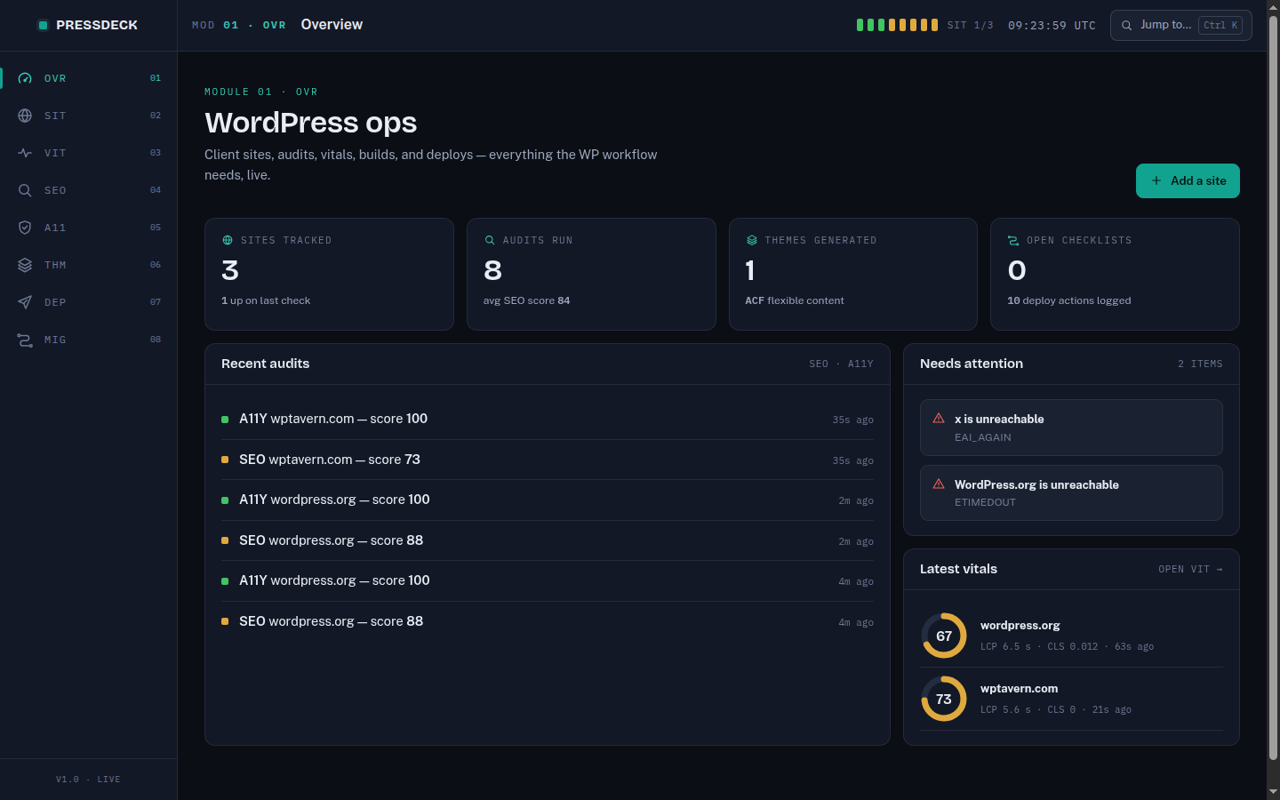This screenshot has width=1280, height=800.
Task: Click the WordPress ops heading
Action: point(311,122)
